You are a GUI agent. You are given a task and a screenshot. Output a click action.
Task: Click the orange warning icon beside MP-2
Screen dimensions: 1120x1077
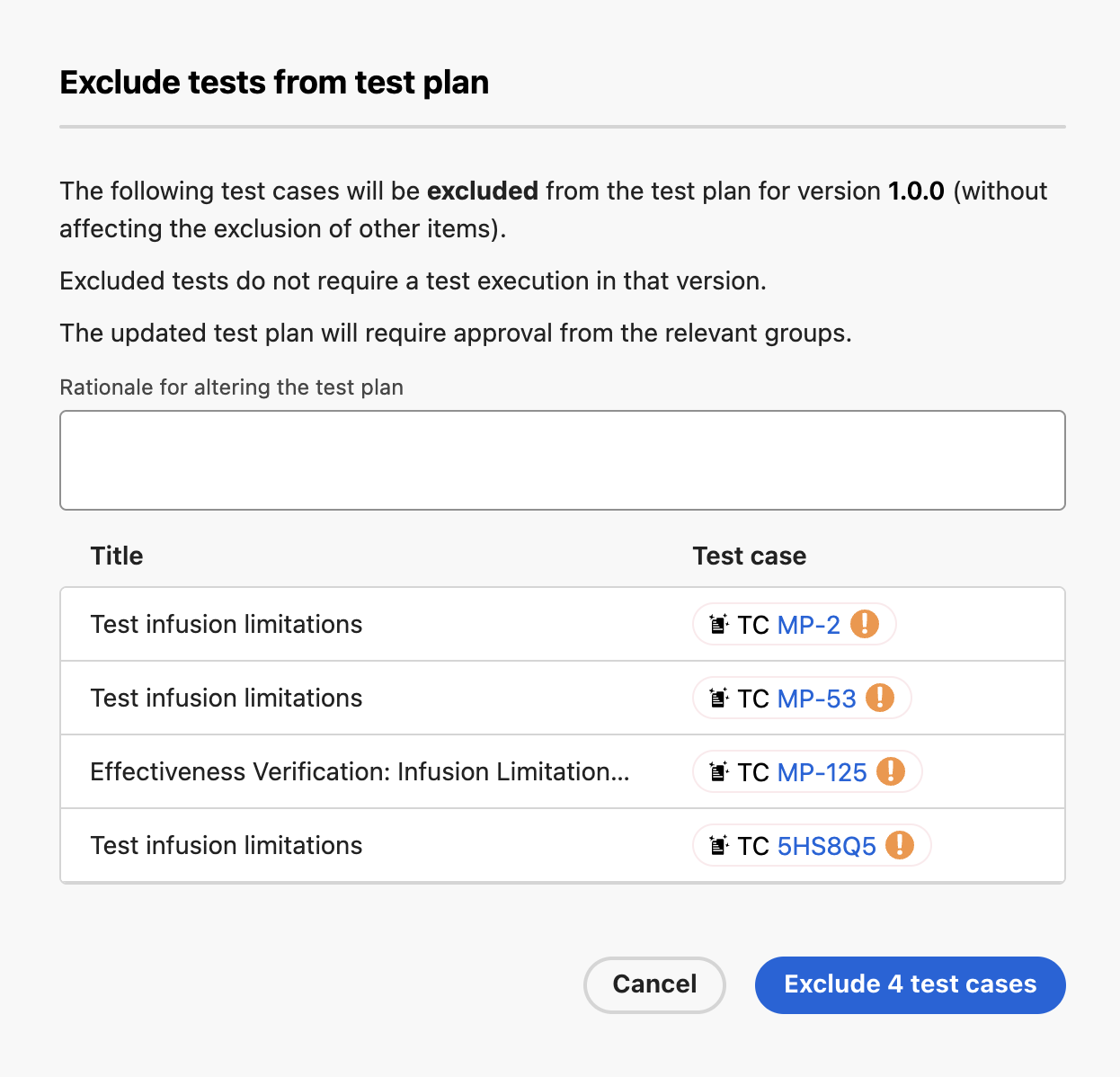[x=865, y=624]
